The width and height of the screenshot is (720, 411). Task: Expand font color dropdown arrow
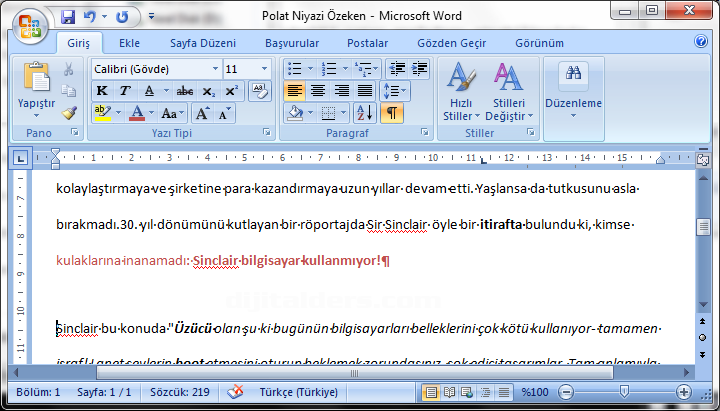(x=152, y=113)
